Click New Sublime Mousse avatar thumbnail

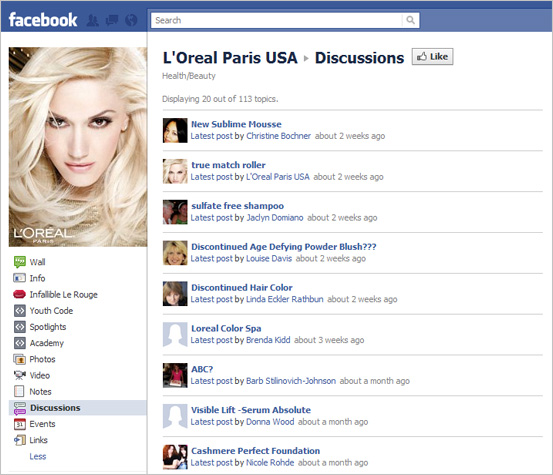pyautogui.click(x=175, y=130)
